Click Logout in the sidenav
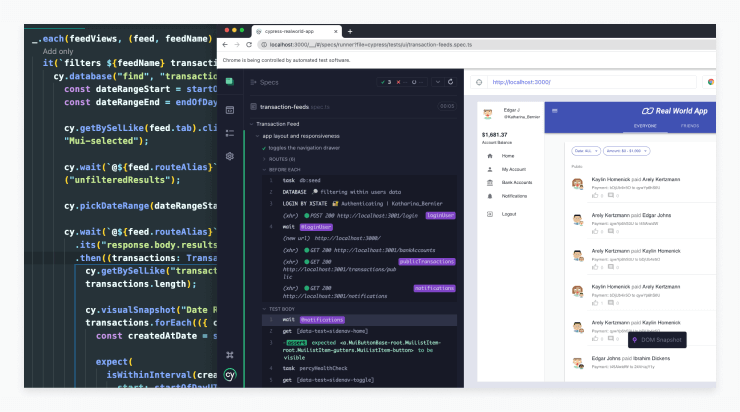Image resolution: width=740 pixels, height=412 pixels. coord(509,214)
